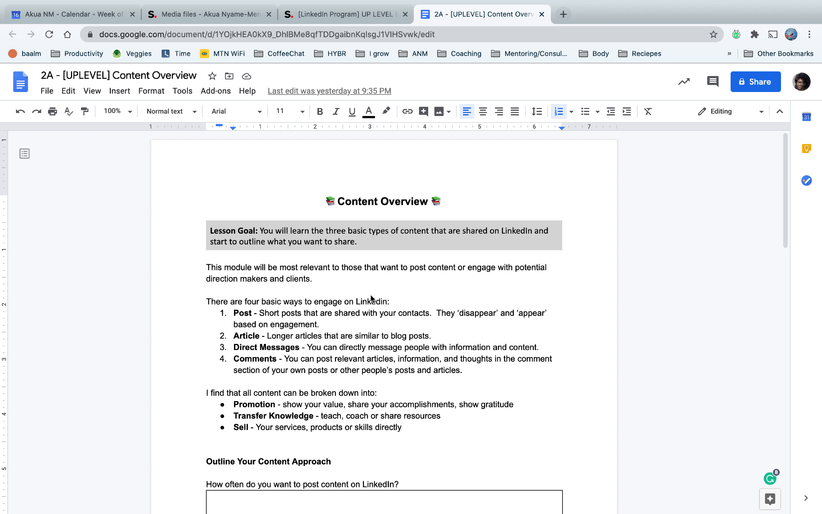The height and width of the screenshot is (514, 822).
Task: Show document outline icon
Action: click(x=24, y=154)
